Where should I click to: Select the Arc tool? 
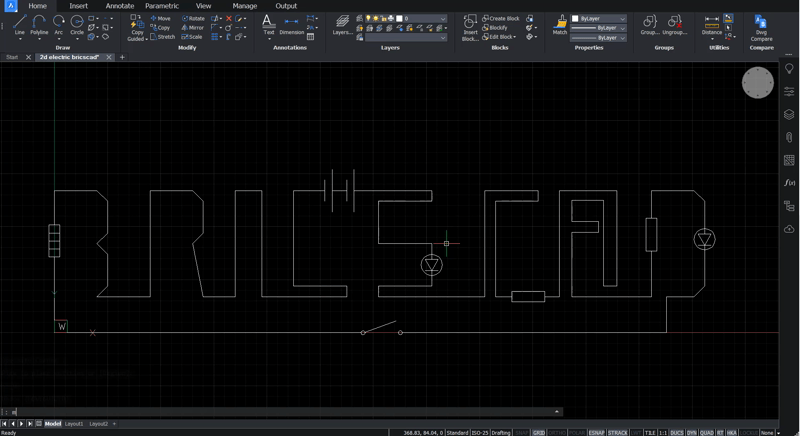(x=59, y=24)
